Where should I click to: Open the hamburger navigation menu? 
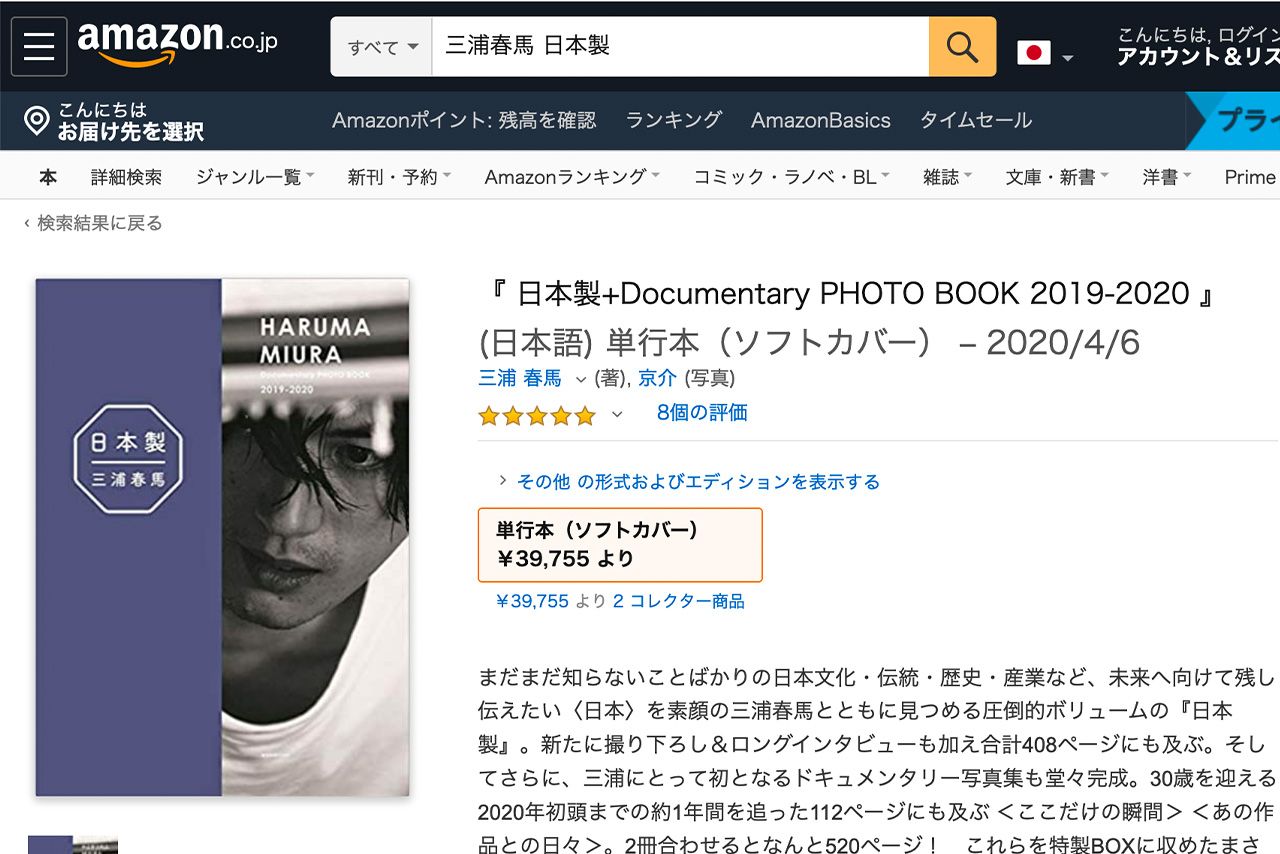[38, 45]
